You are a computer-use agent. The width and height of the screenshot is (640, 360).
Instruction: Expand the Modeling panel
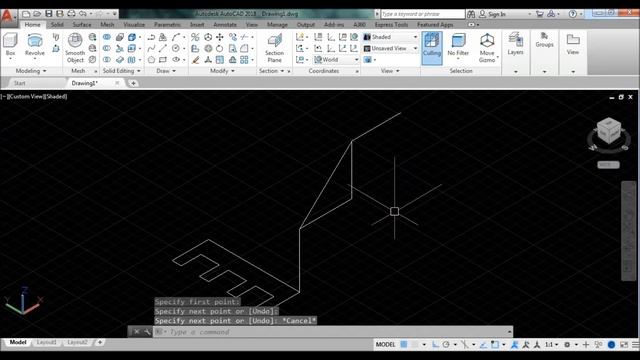(x=31, y=71)
